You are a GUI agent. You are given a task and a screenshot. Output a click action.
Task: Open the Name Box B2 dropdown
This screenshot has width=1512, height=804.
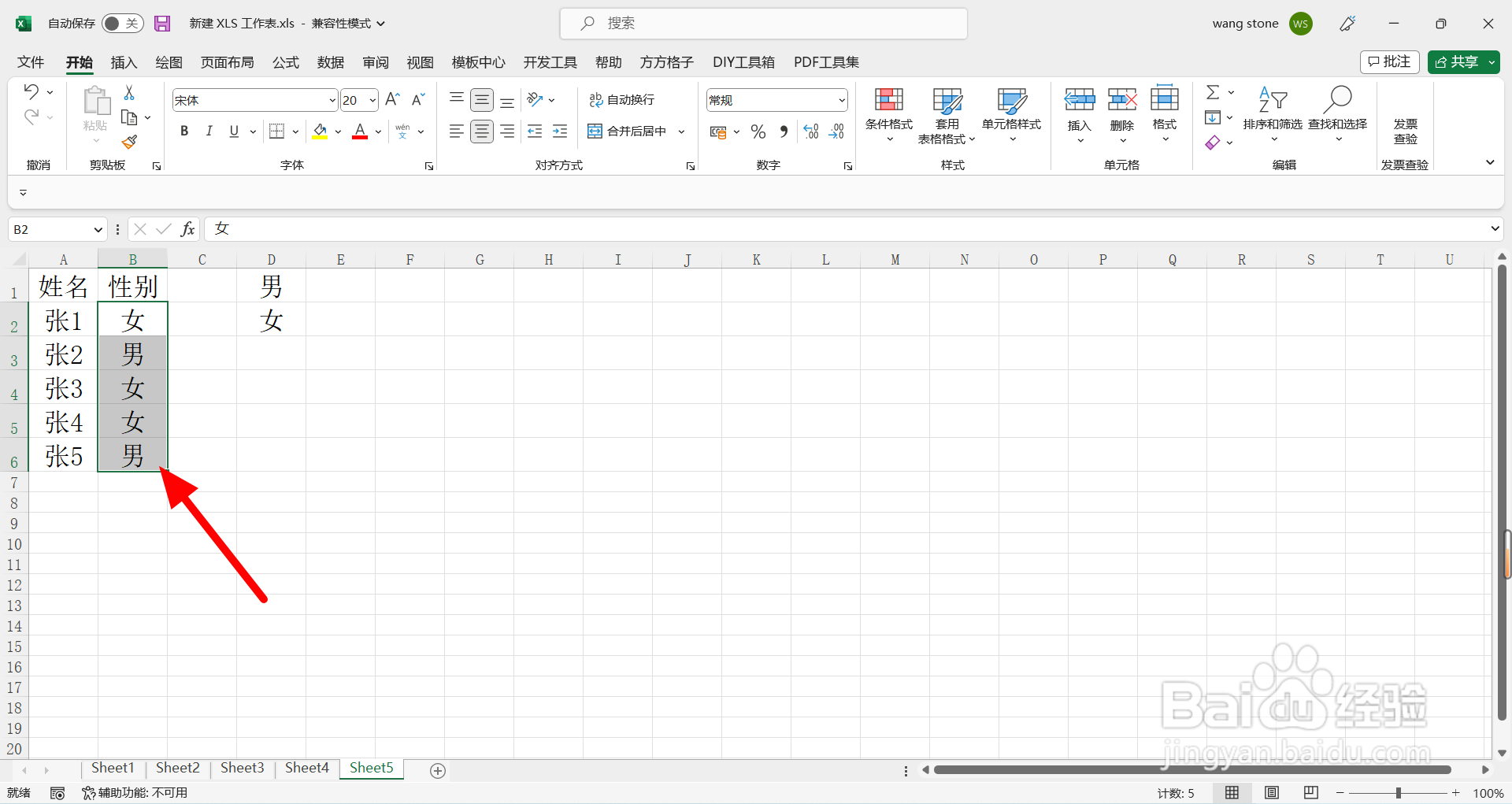(x=98, y=229)
